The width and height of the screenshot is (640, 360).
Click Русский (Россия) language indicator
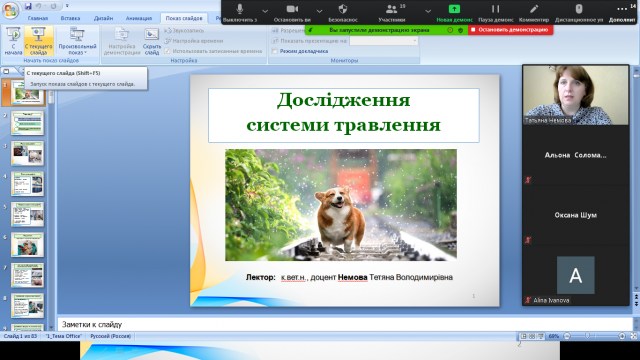111,336
